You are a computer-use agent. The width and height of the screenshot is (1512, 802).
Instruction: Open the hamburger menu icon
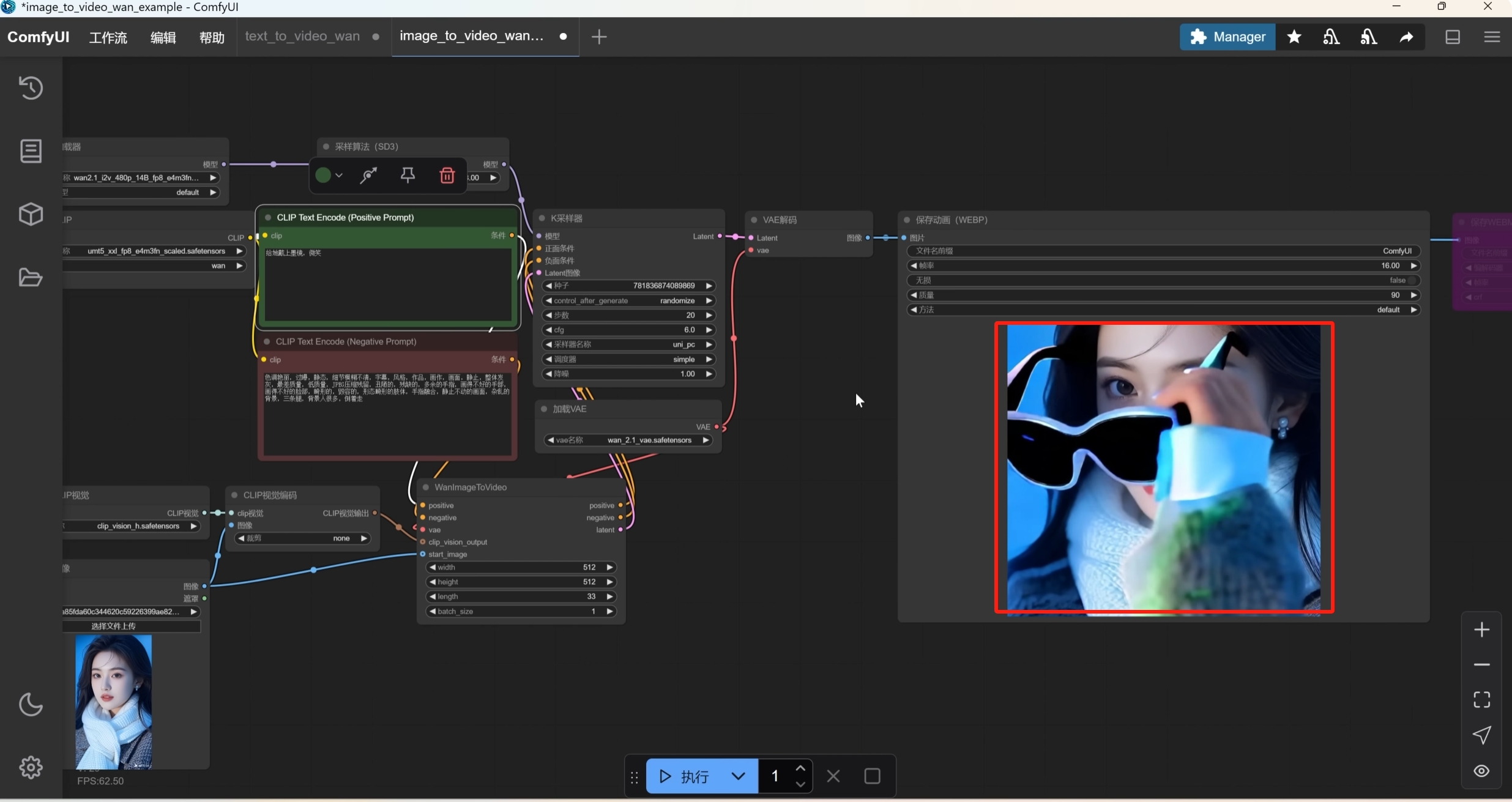1492,37
